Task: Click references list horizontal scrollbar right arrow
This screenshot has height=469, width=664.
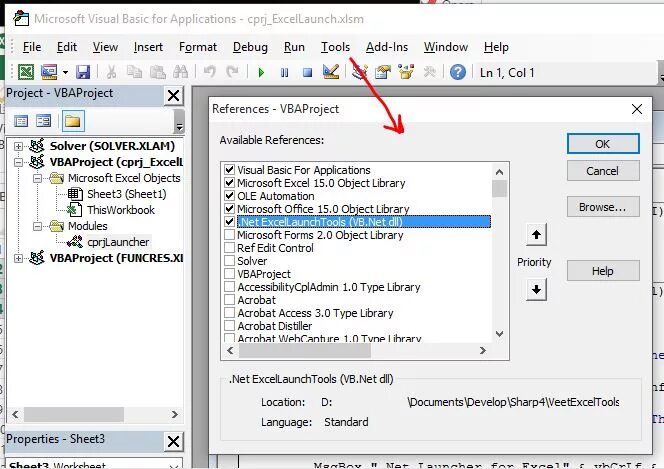Action: click(482, 350)
